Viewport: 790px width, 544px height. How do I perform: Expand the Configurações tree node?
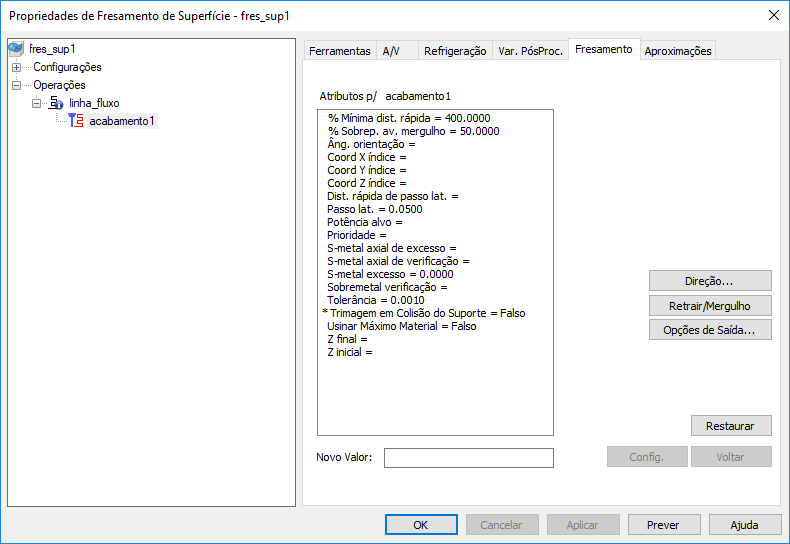(17, 67)
